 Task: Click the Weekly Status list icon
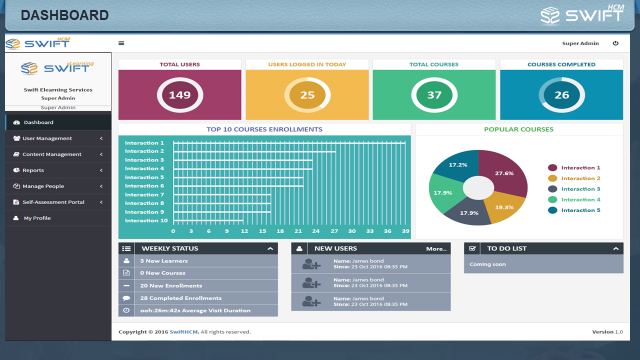click(127, 249)
